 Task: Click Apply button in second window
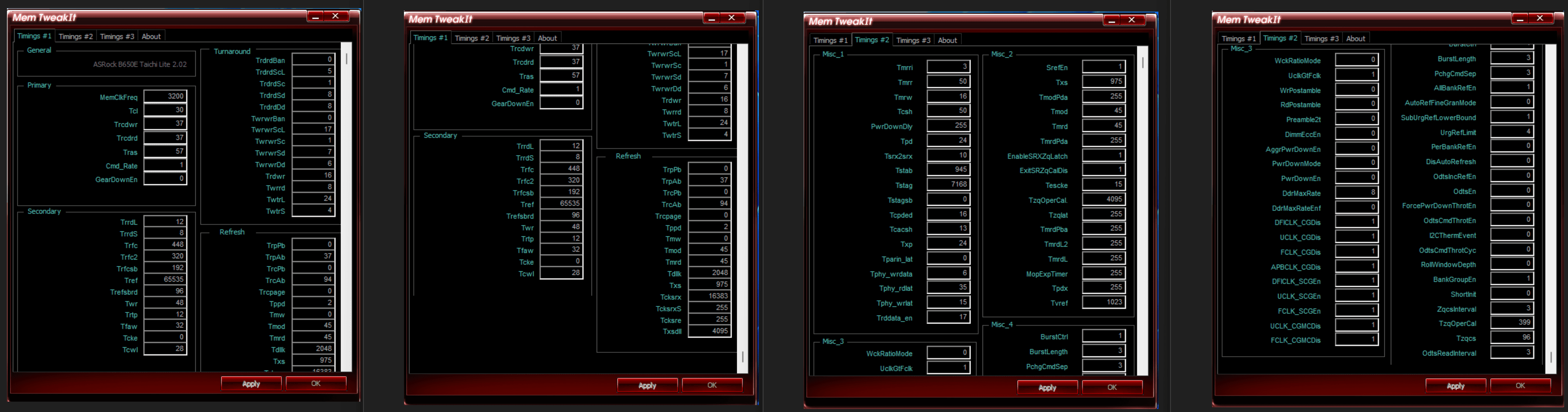648,385
